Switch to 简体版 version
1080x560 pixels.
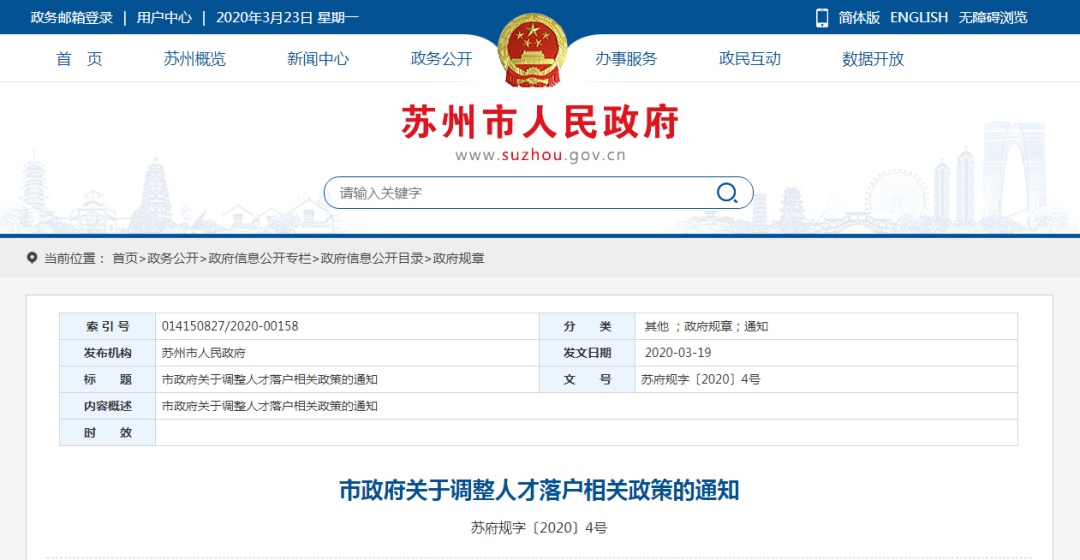click(859, 18)
